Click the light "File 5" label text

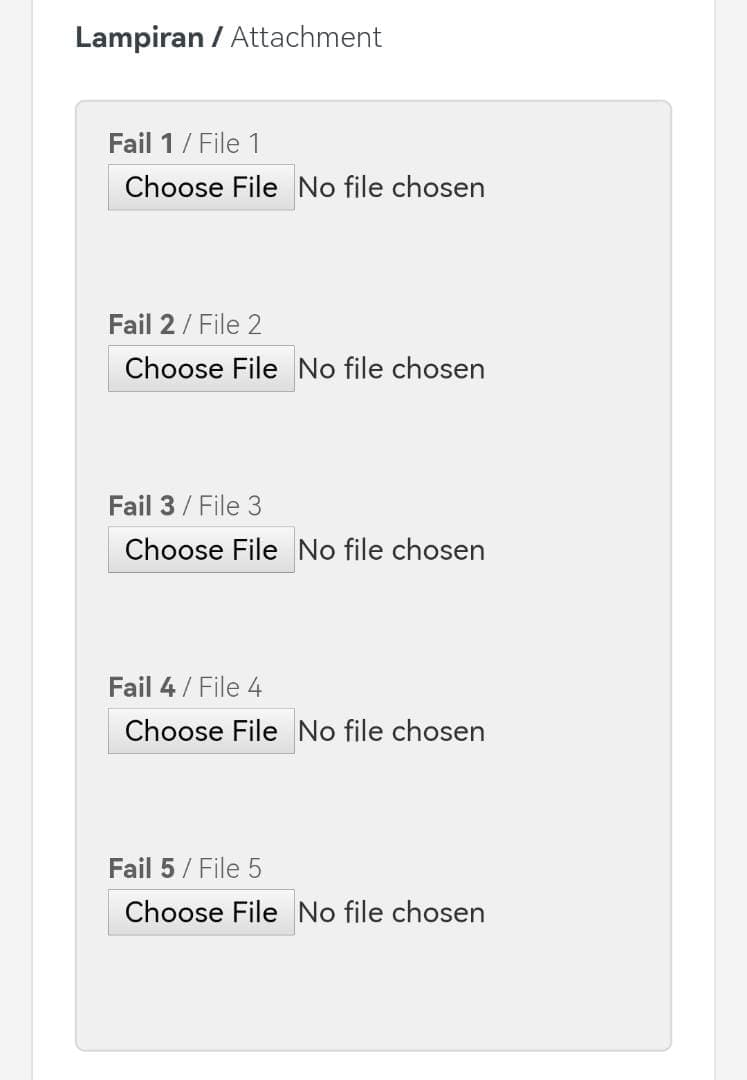coord(230,868)
